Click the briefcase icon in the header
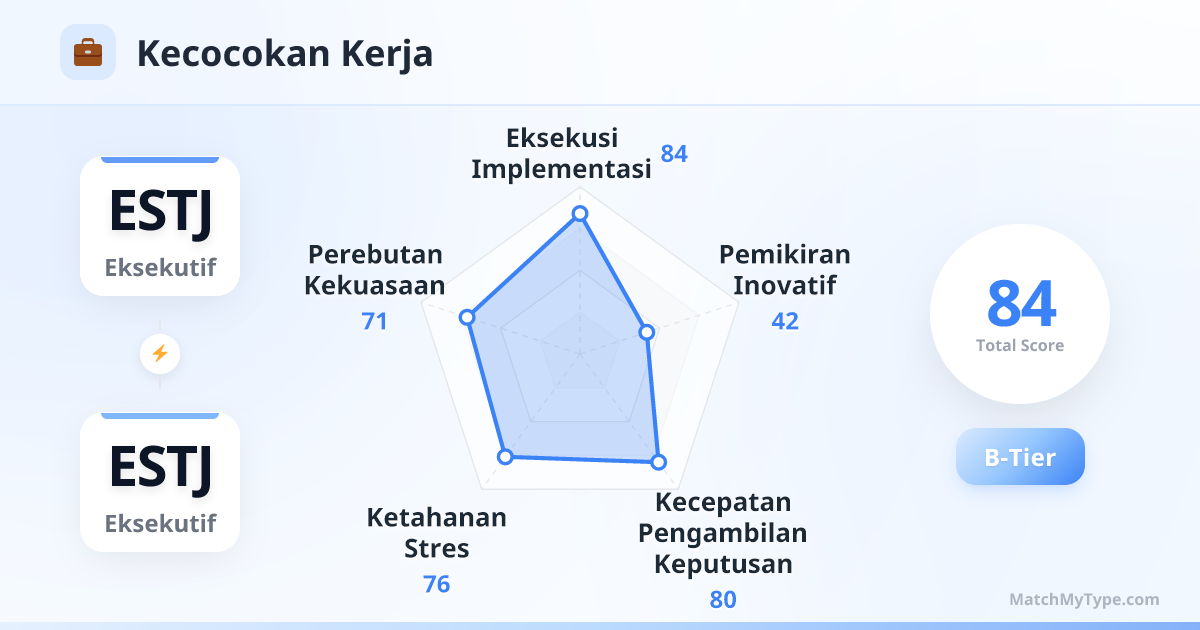 [88, 52]
